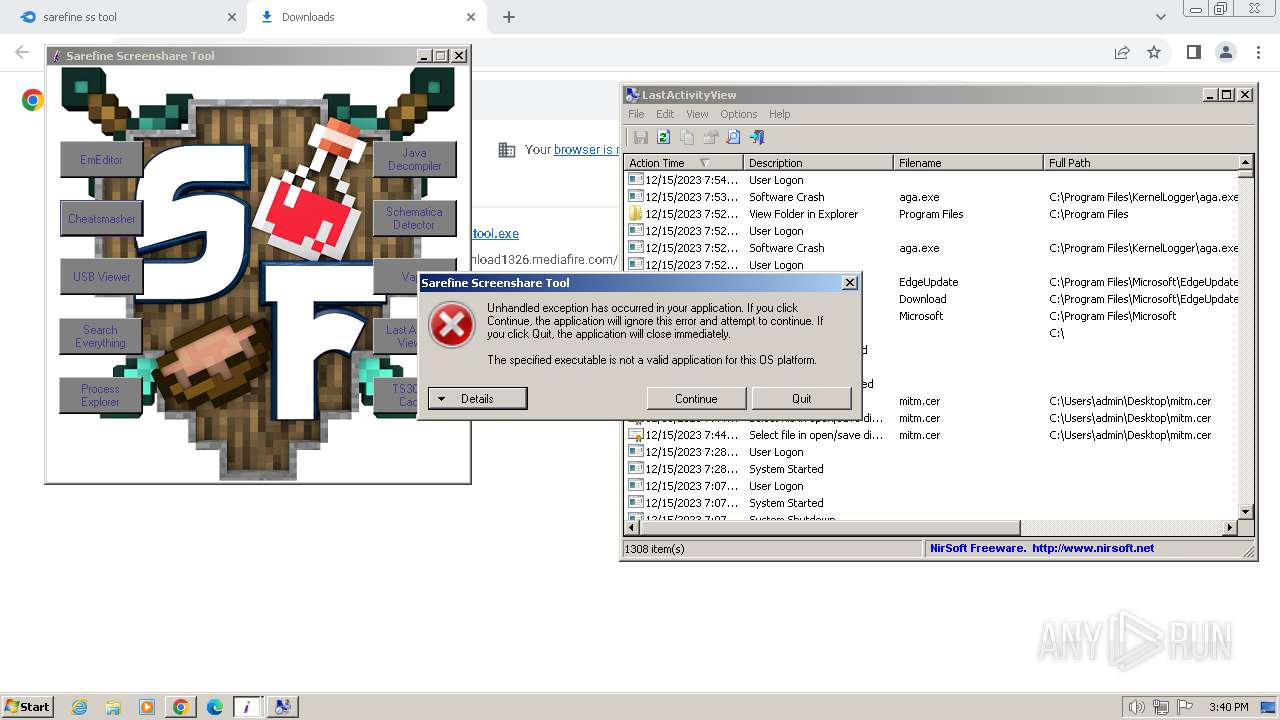The width and height of the screenshot is (1280, 720).
Task: Open LastActivityView View menu
Action: [697, 114]
